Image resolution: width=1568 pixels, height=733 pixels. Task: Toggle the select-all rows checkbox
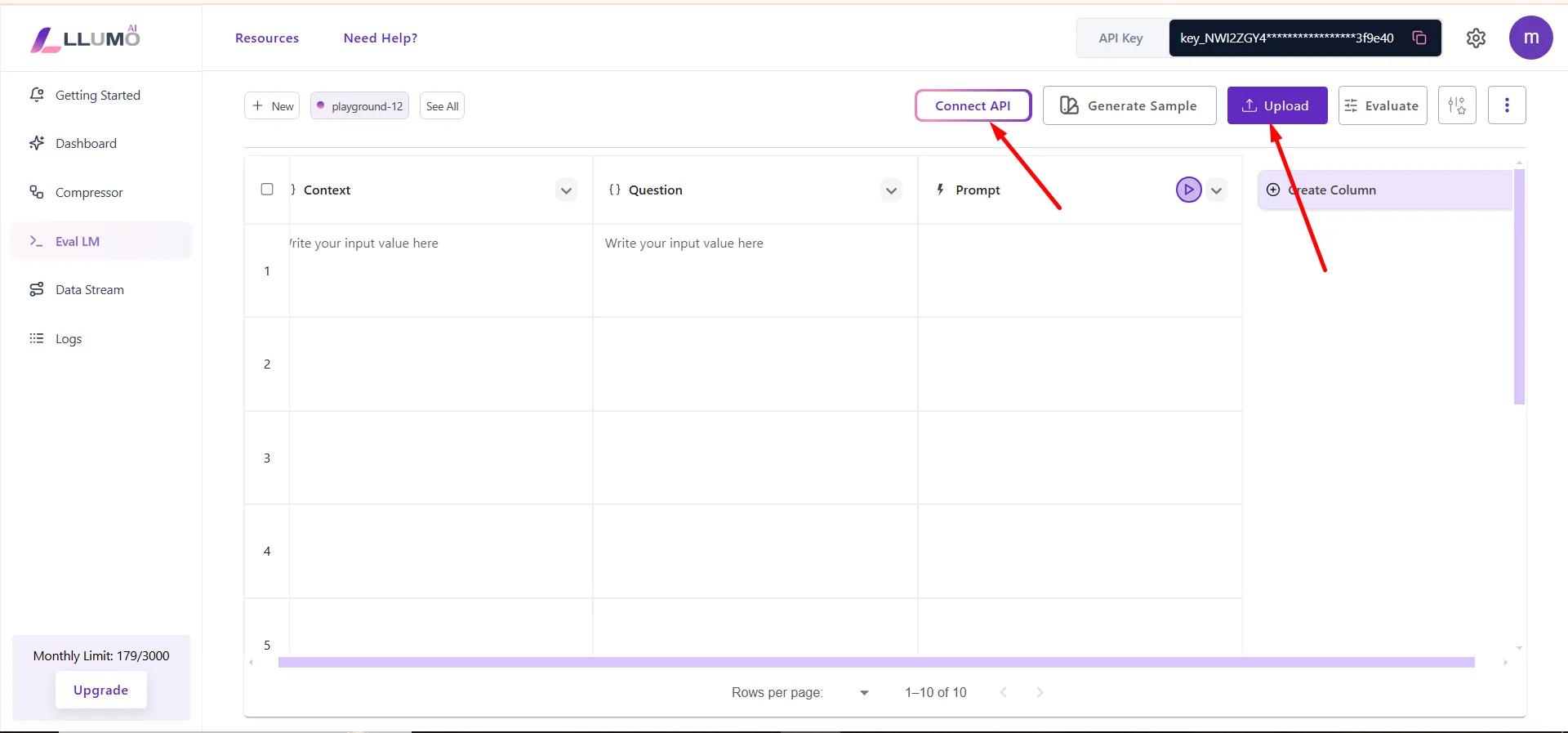267,190
